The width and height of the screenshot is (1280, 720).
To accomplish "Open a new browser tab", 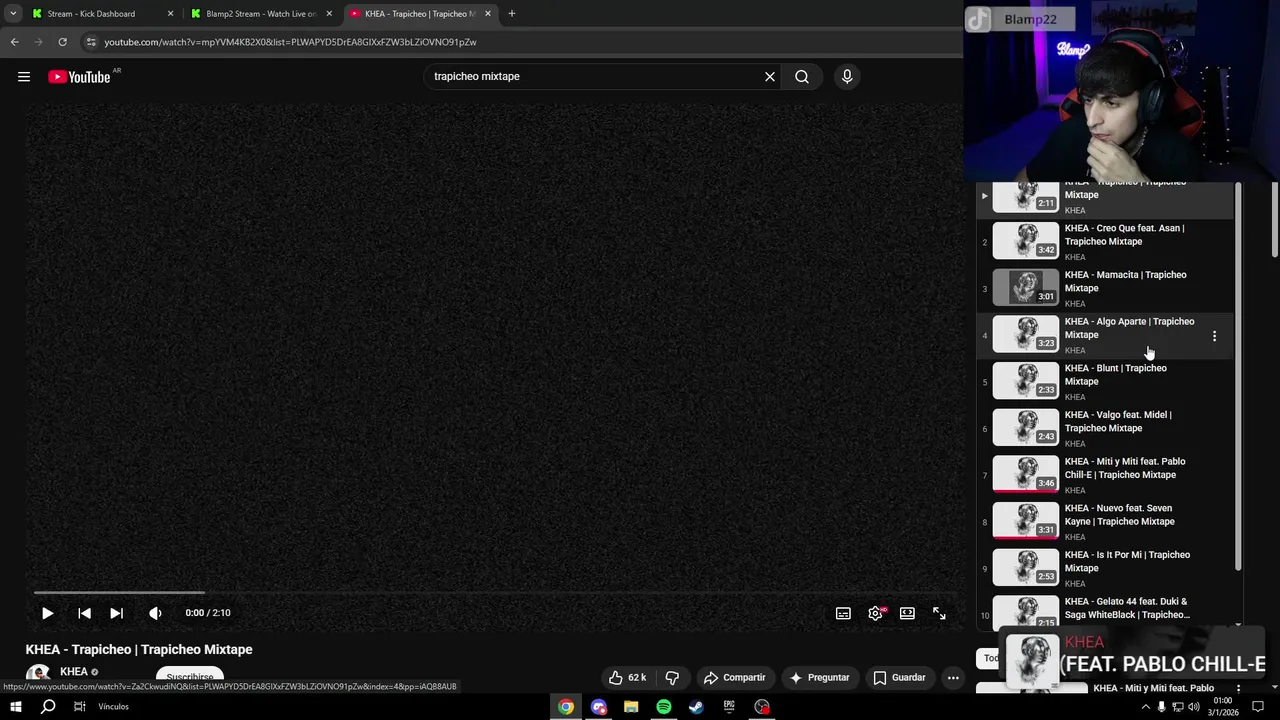I will 511,14.
